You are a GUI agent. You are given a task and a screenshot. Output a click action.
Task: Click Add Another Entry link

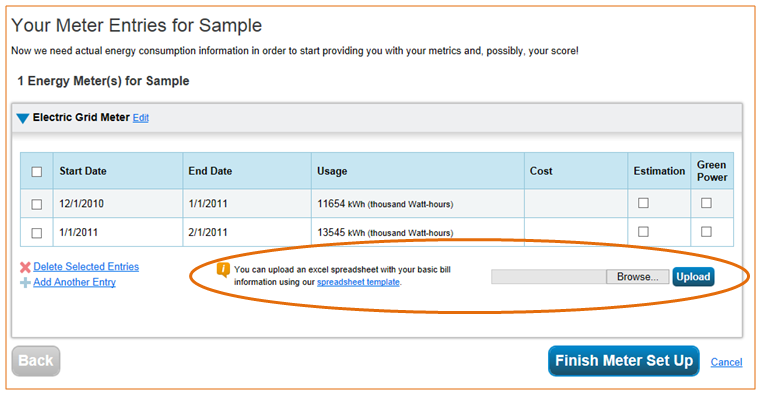[x=75, y=282]
